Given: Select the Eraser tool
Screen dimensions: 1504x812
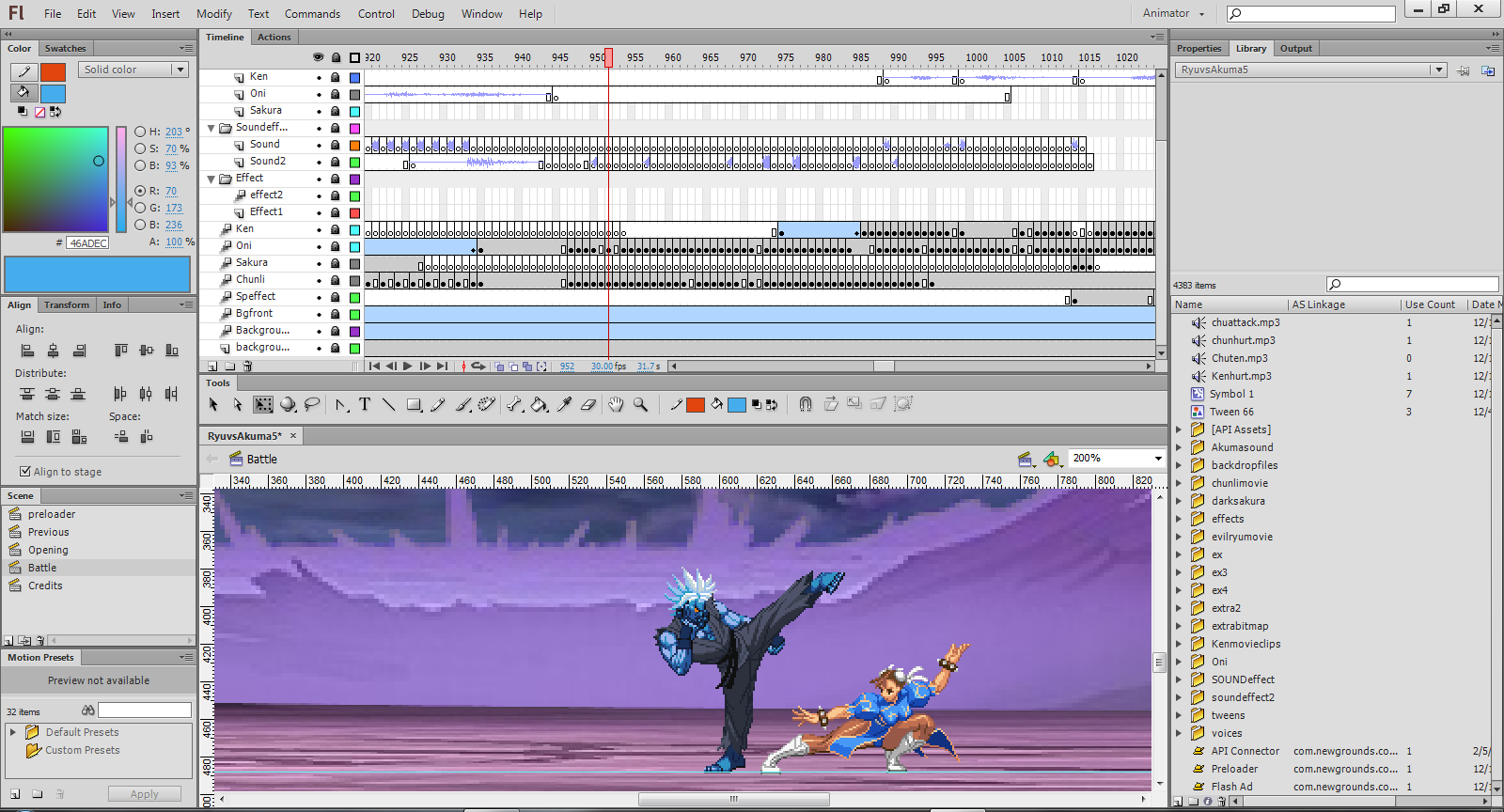Looking at the screenshot, I should [x=588, y=404].
